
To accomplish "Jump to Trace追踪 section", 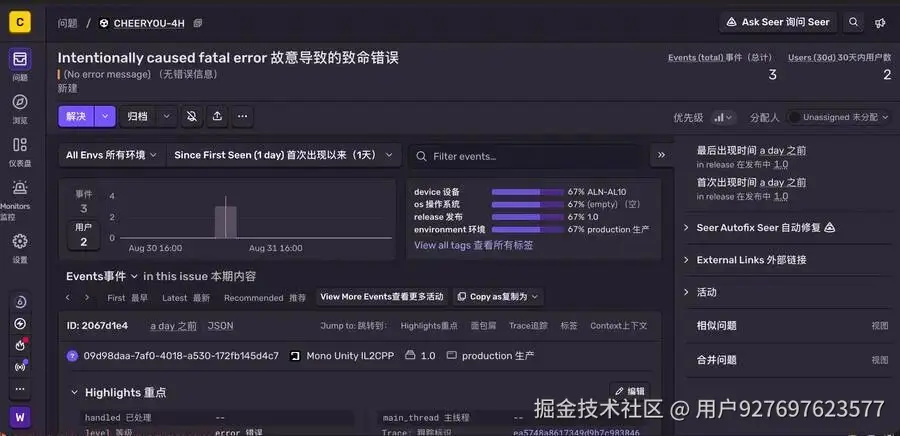I will (x=529, y=326).
